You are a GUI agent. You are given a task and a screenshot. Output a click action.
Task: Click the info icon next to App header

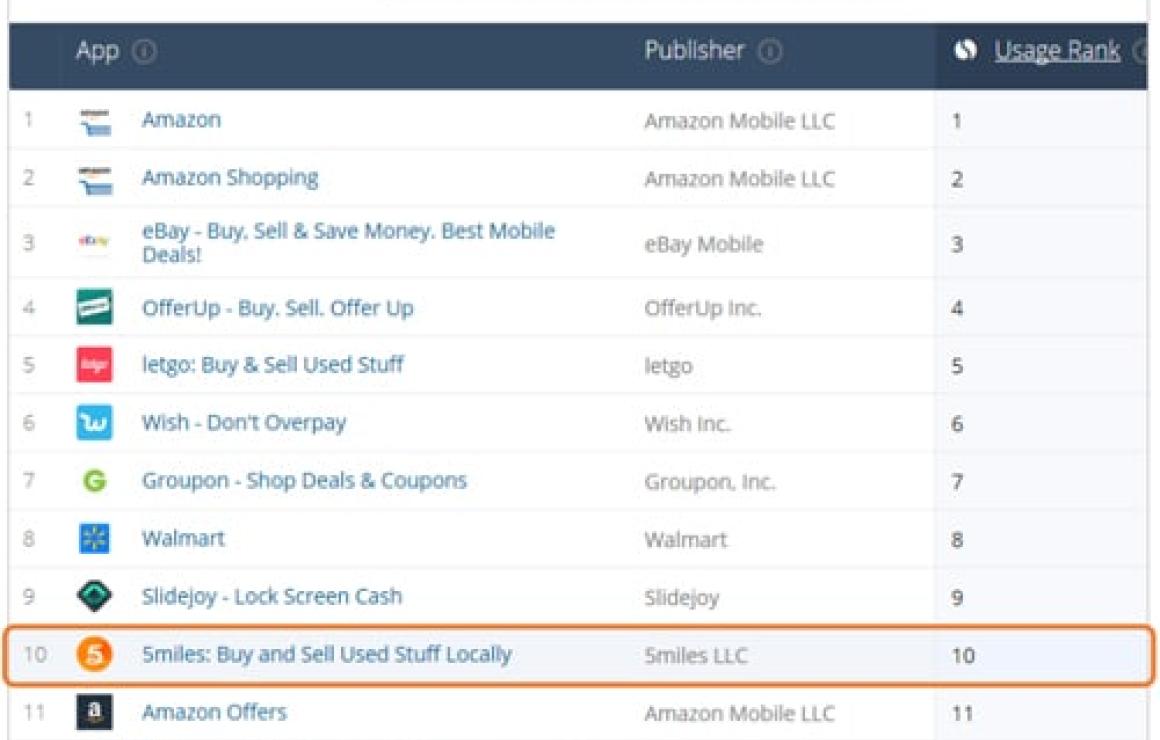[x=145, y=52]
